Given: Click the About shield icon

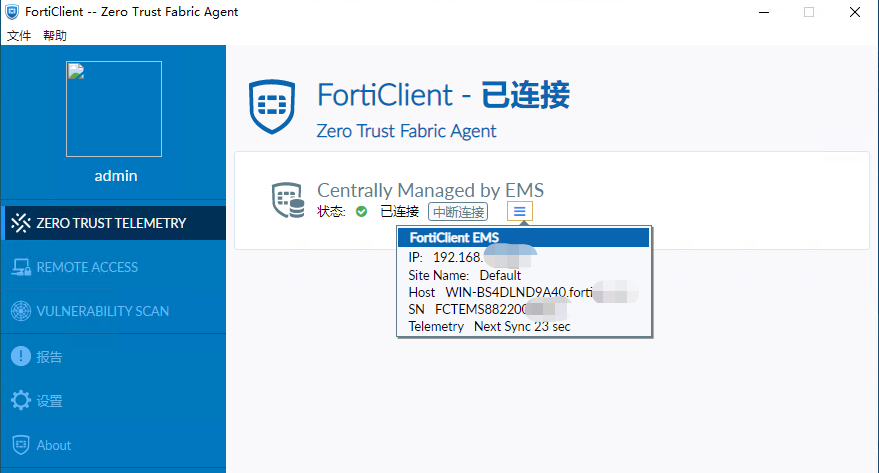Looking at the screenshot, I should 20,445.
